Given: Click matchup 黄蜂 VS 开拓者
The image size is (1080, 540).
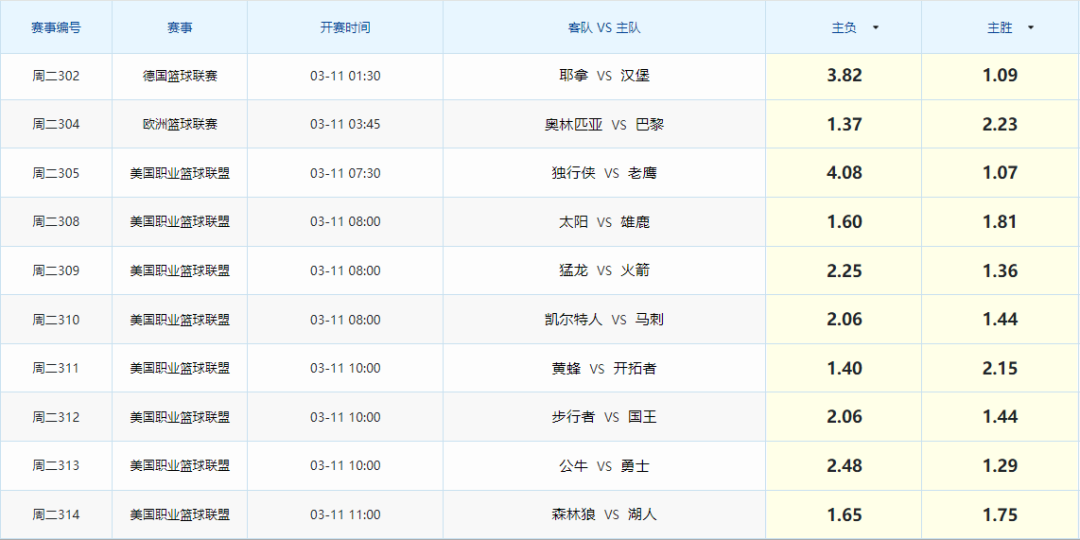Looking at the screenshot, I should click(x=604, y=368).
